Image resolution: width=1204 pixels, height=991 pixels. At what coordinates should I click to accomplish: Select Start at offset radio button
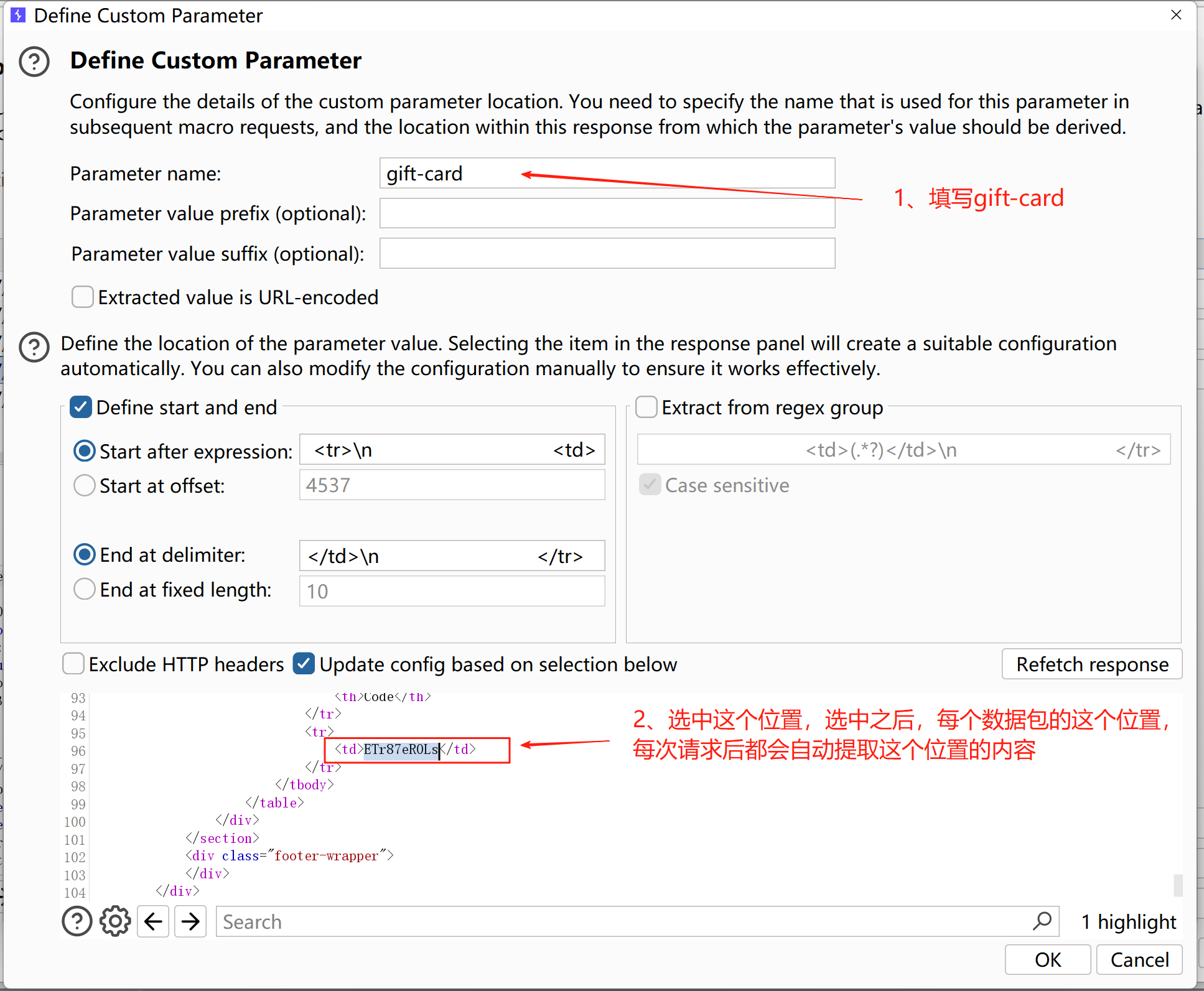click(x=85, y=485)
